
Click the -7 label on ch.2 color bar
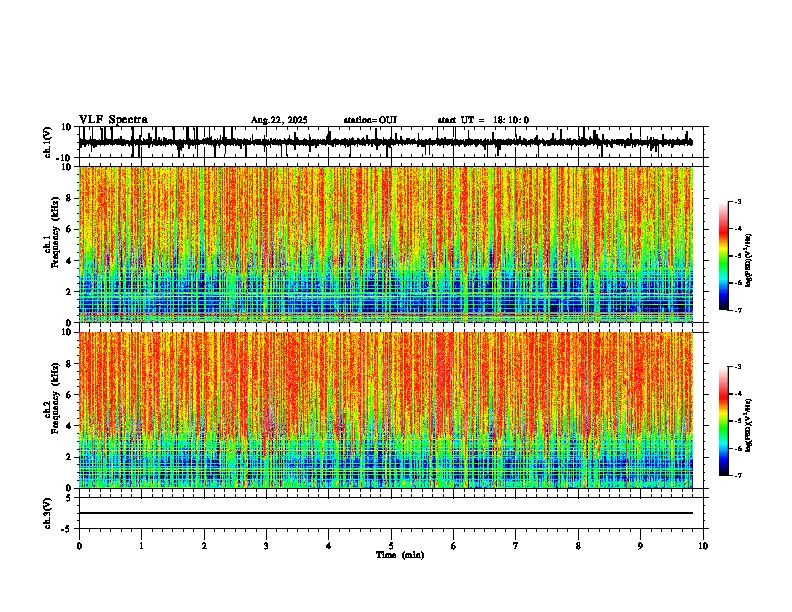pos(737,476)
